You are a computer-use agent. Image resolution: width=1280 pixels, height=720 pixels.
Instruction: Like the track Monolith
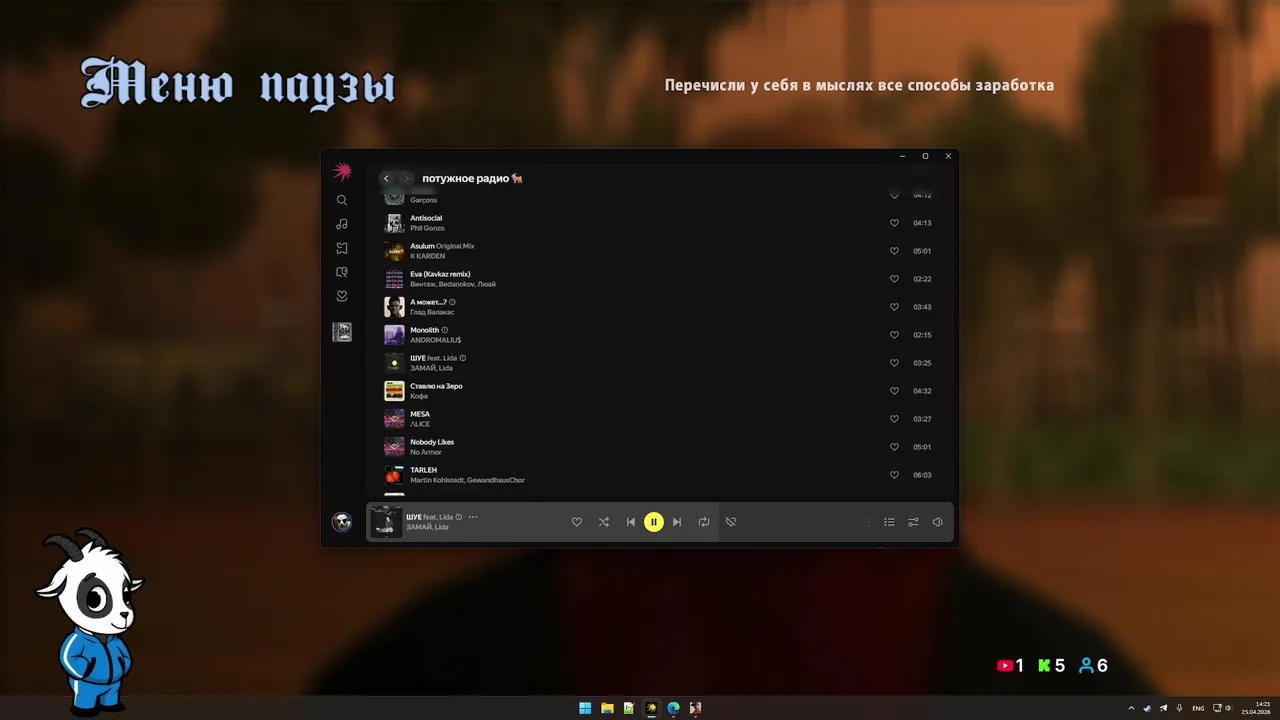point(894,335)
